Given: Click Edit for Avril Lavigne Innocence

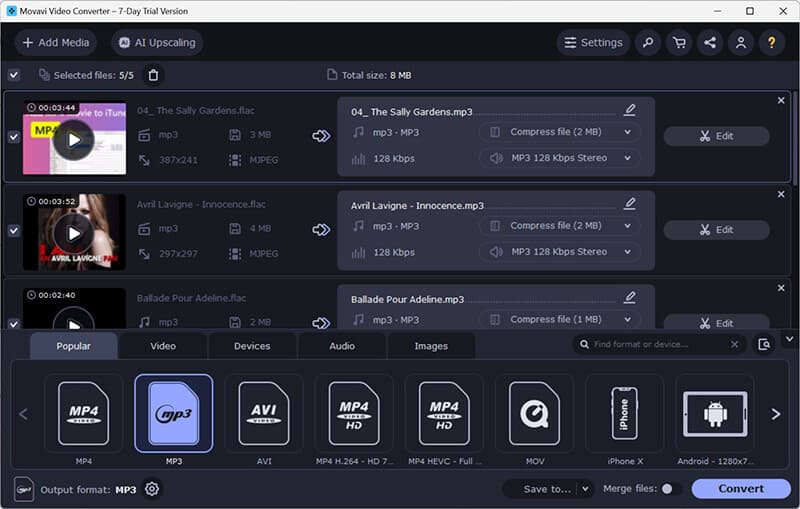Looking at the screenshot, I should coord(717,230).
